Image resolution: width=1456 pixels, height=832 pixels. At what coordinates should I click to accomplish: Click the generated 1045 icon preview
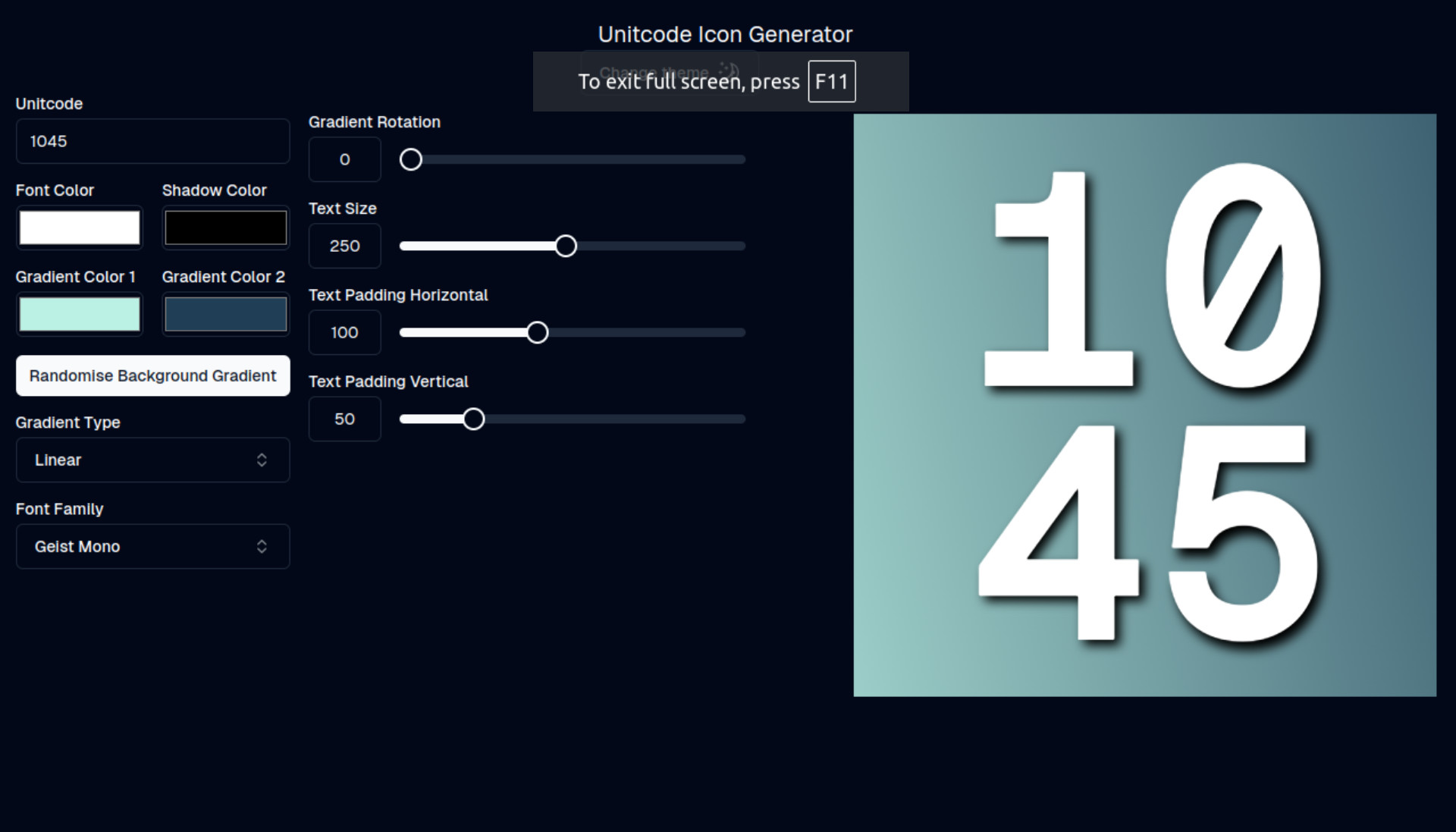[1145, 405]
